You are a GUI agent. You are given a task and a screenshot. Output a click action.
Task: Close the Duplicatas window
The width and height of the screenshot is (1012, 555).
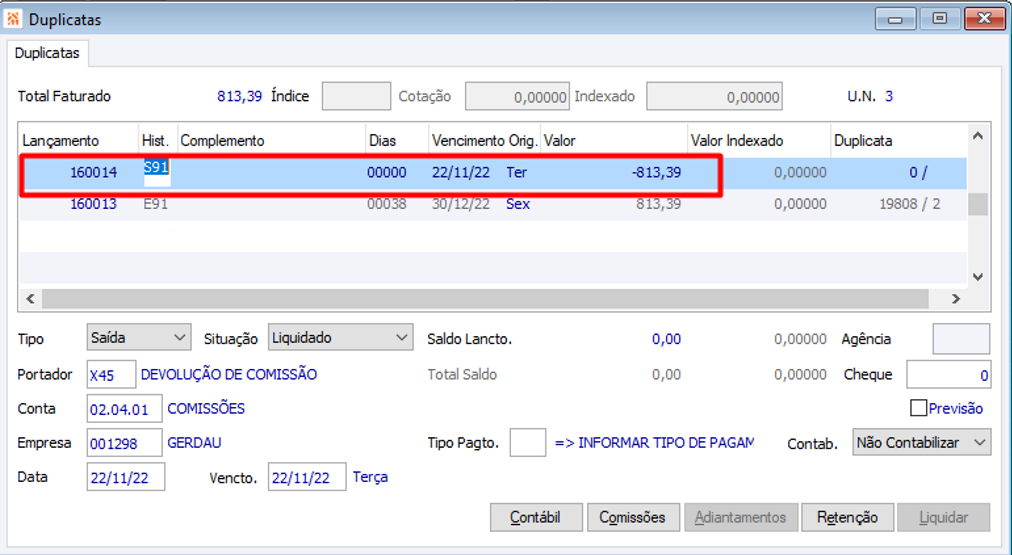coord(984,19)
